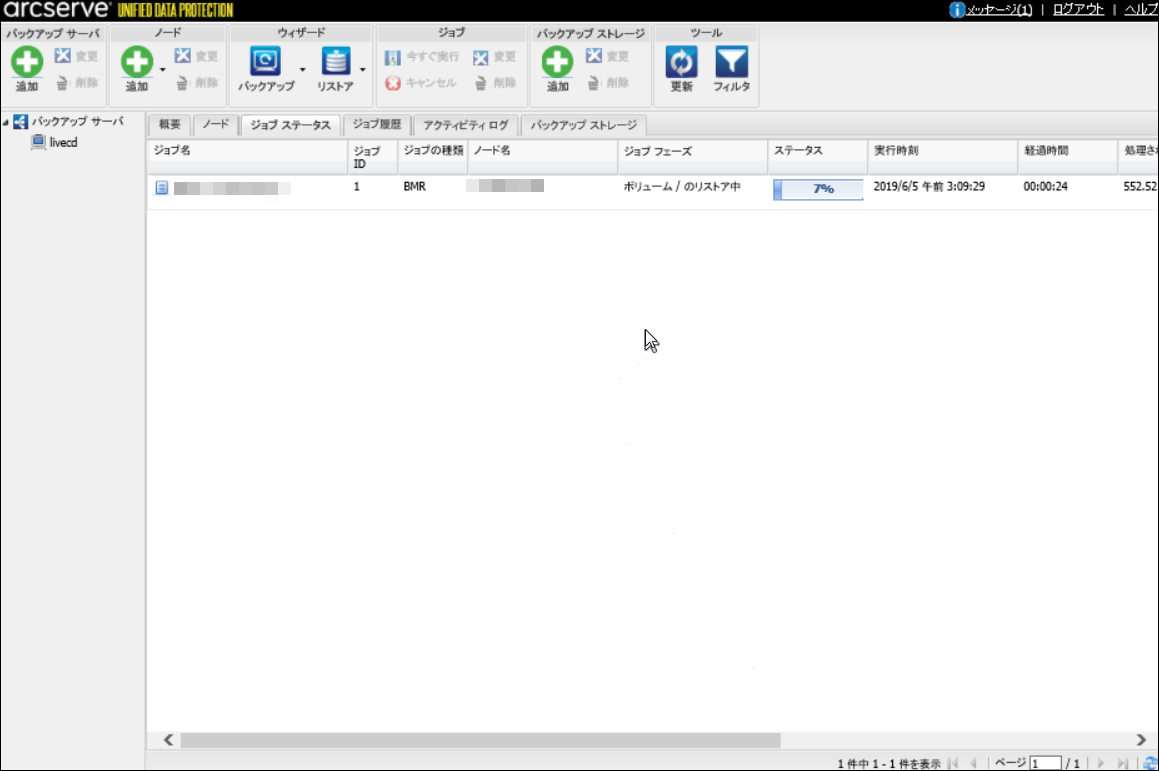
Task: Click Add Backup Storage plus icon
Action: [557, 63]
